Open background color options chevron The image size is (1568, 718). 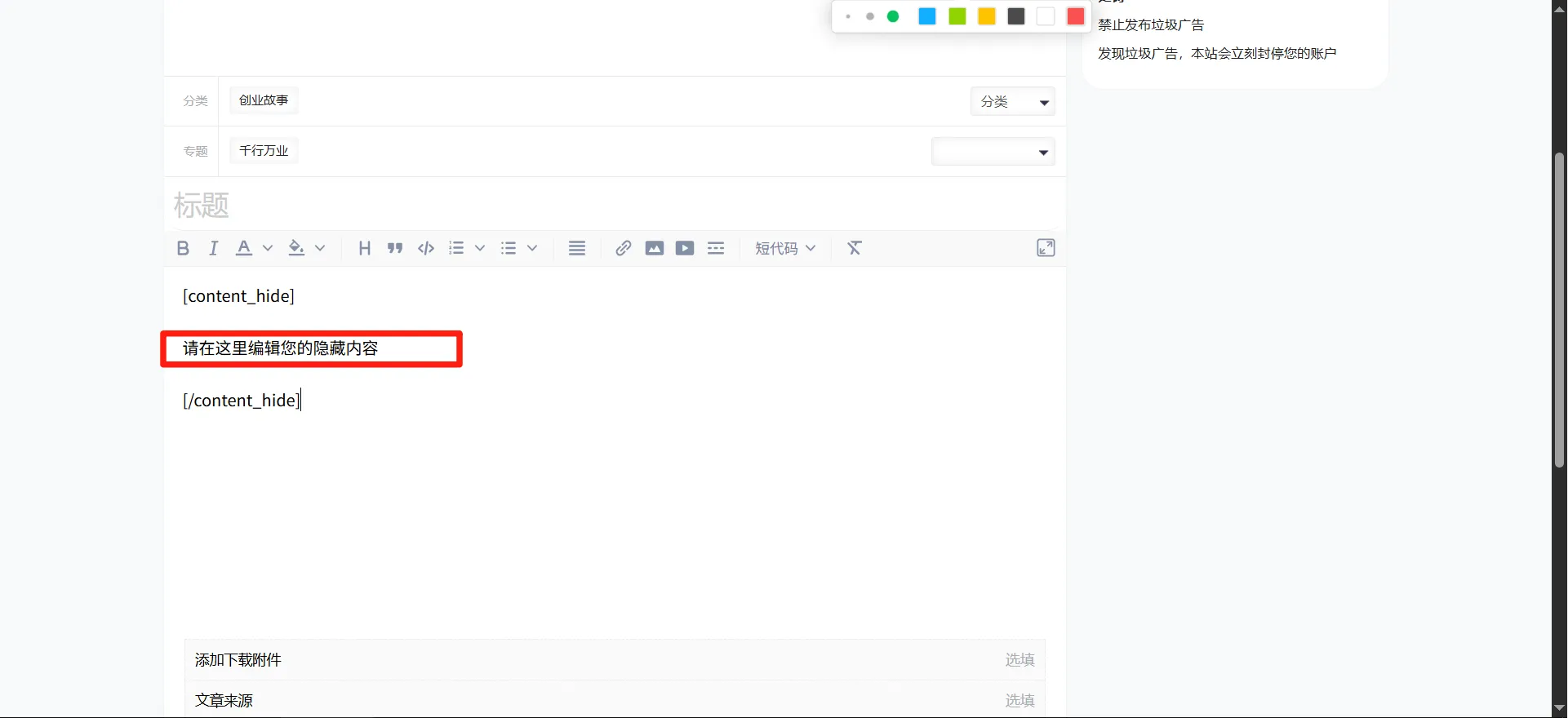[320, 248]
